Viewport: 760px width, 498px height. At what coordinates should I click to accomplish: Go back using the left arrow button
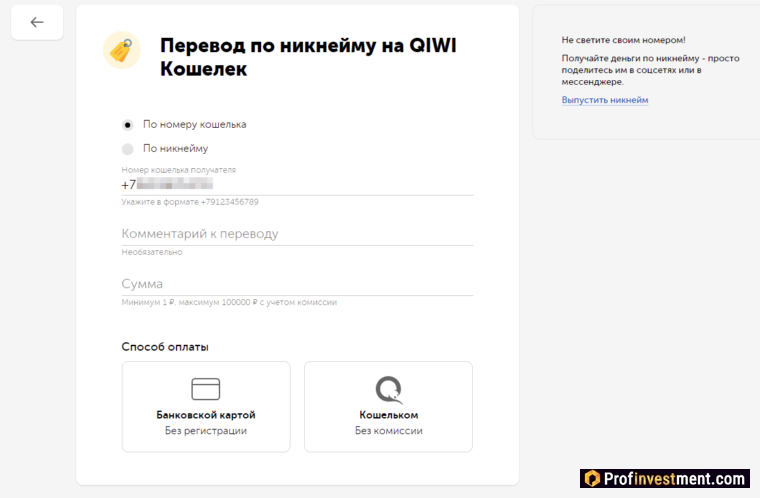37,22
